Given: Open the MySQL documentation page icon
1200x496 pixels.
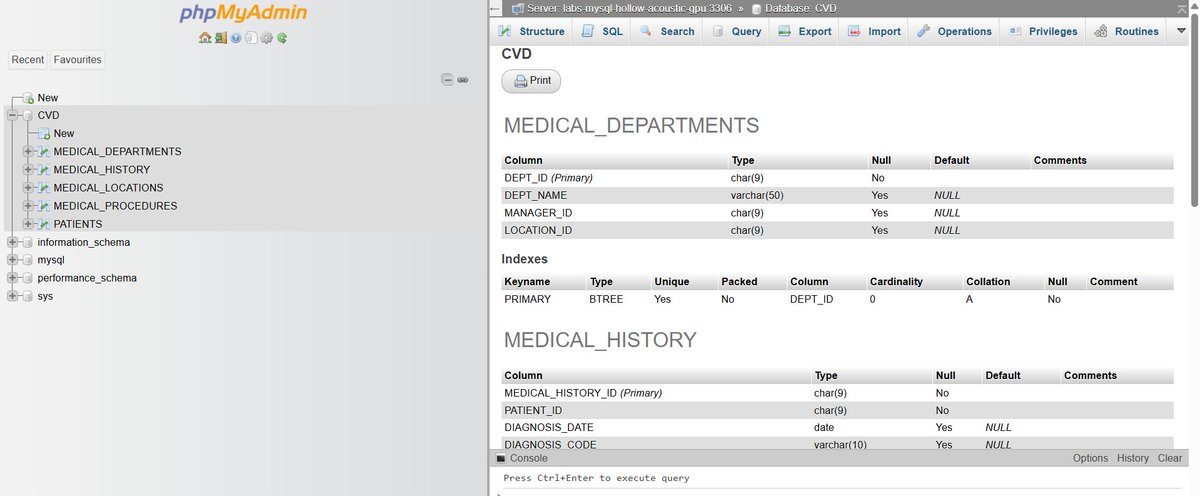Looking at the screenshot, I should coord(251,38).
